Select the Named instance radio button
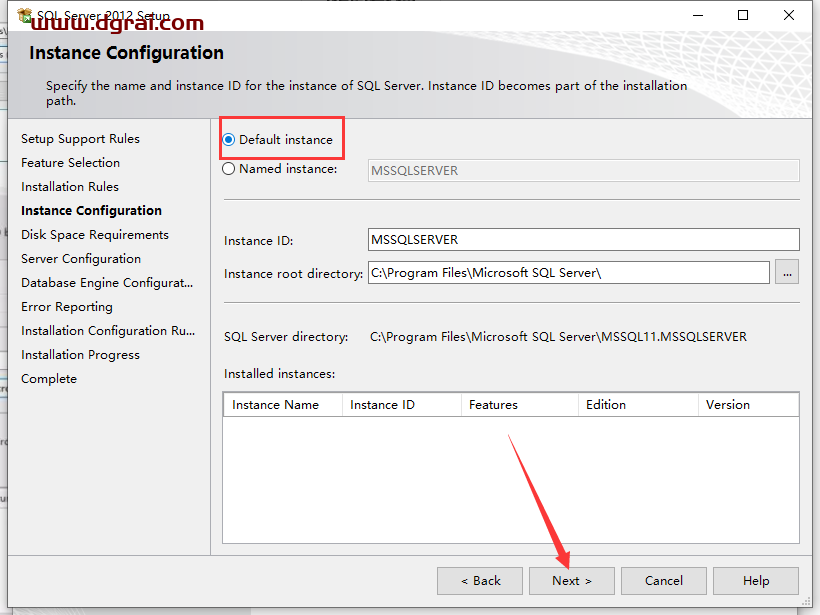 [x=229, y=169]
